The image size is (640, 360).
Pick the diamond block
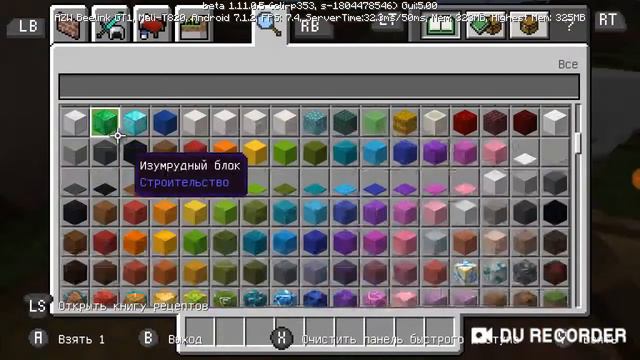tap(135, 122)
